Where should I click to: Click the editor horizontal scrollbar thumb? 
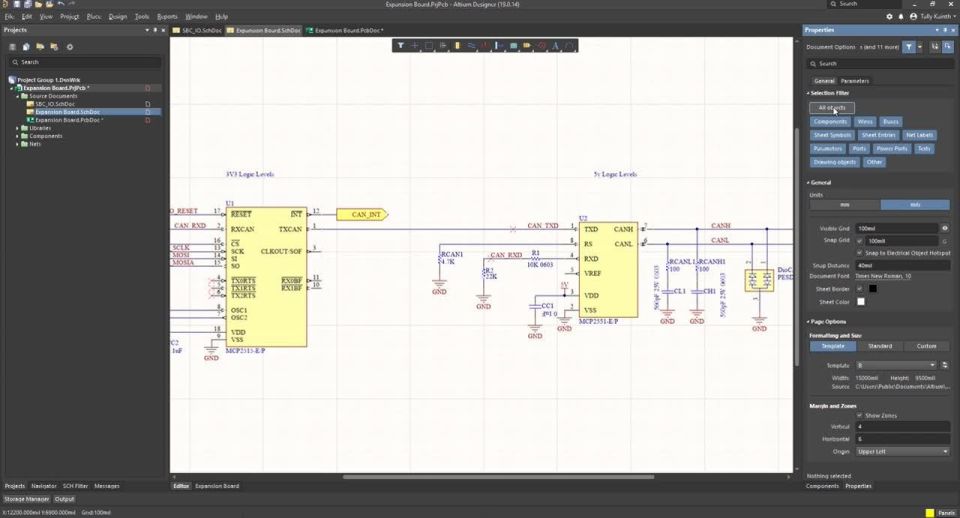pos(498,476)
